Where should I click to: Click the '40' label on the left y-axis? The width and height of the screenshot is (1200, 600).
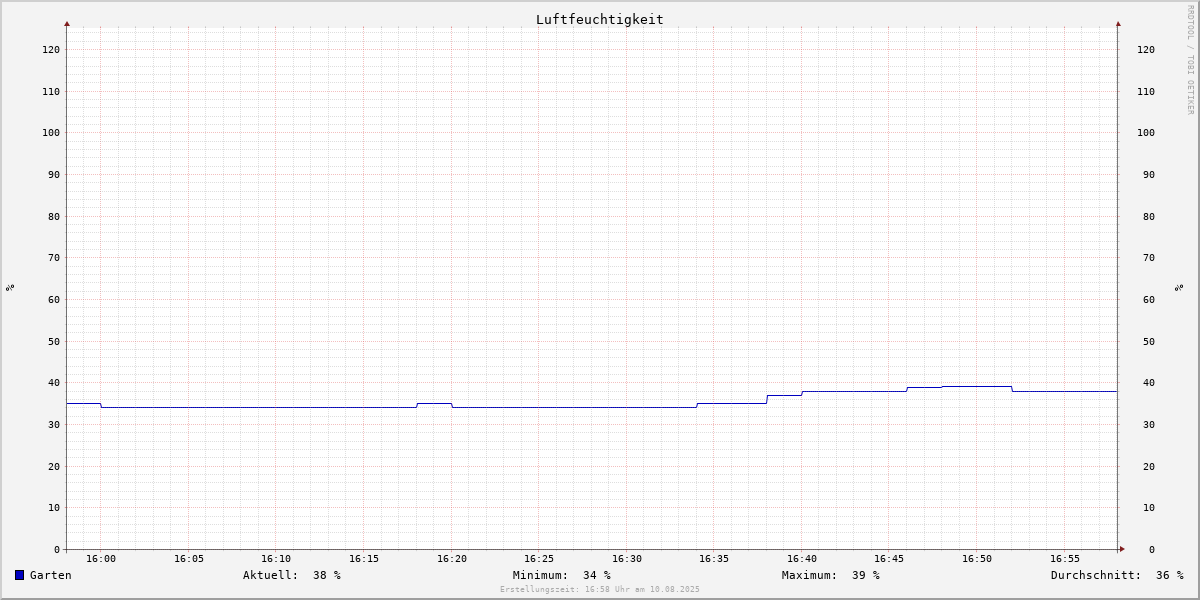pos(54,382)
